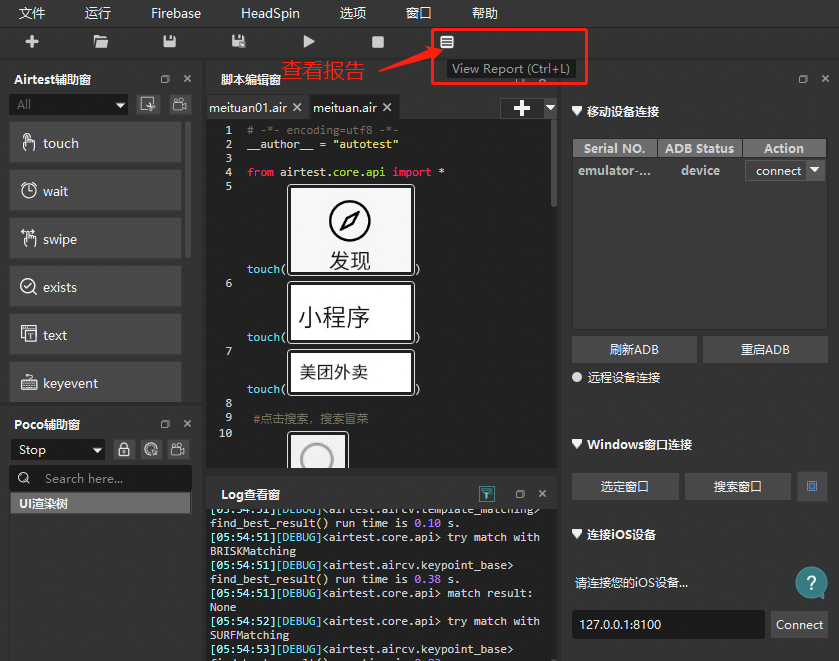This screenshot has width=839, height=661.
Task: Click the 小程序 screenshot thumbnail in code
Action: point(350,313)
